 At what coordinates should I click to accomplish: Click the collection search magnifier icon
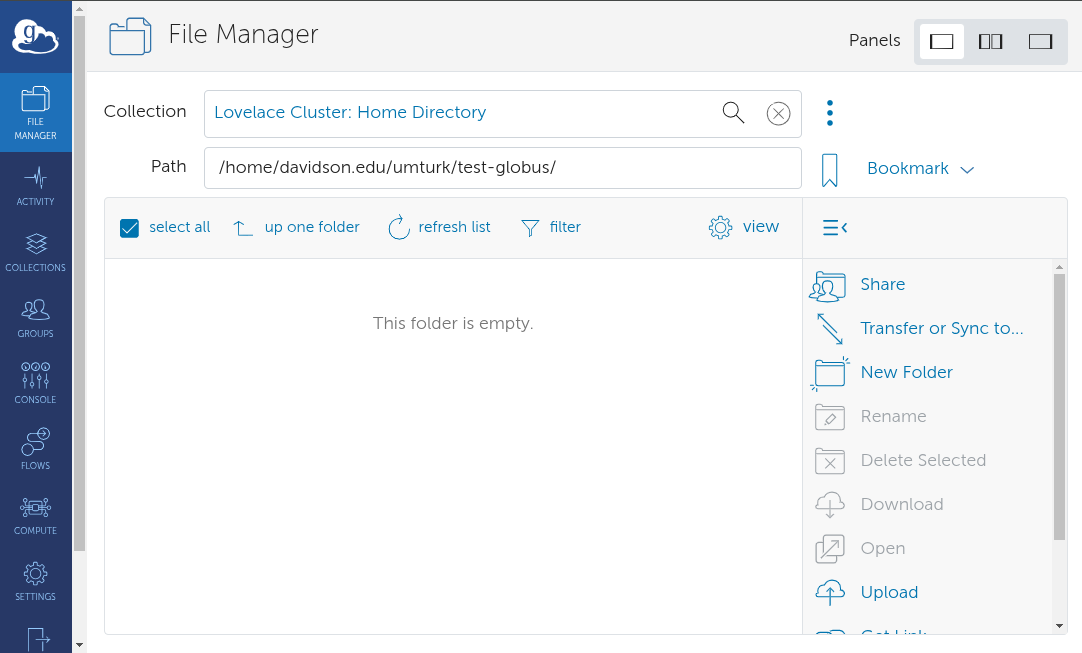click(x=734, y=113)
